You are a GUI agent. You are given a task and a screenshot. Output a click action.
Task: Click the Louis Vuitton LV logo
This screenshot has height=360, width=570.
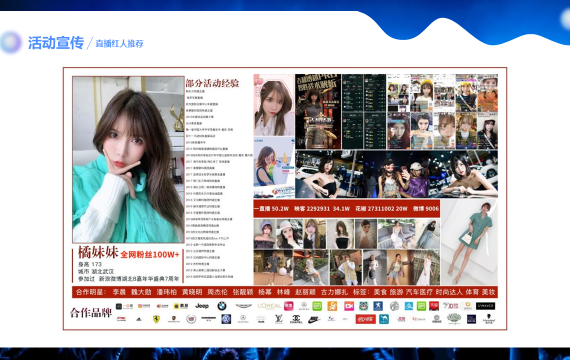click(279, 319)
